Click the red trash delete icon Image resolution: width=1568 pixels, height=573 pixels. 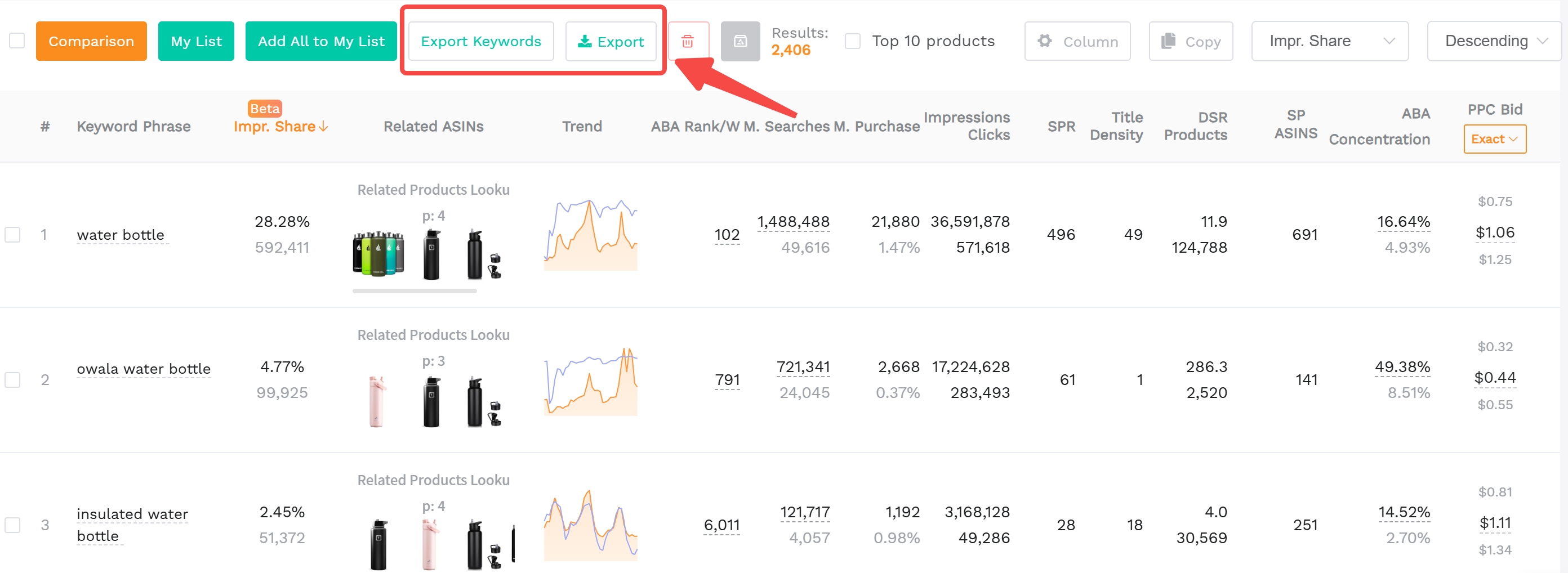(688, 41)
